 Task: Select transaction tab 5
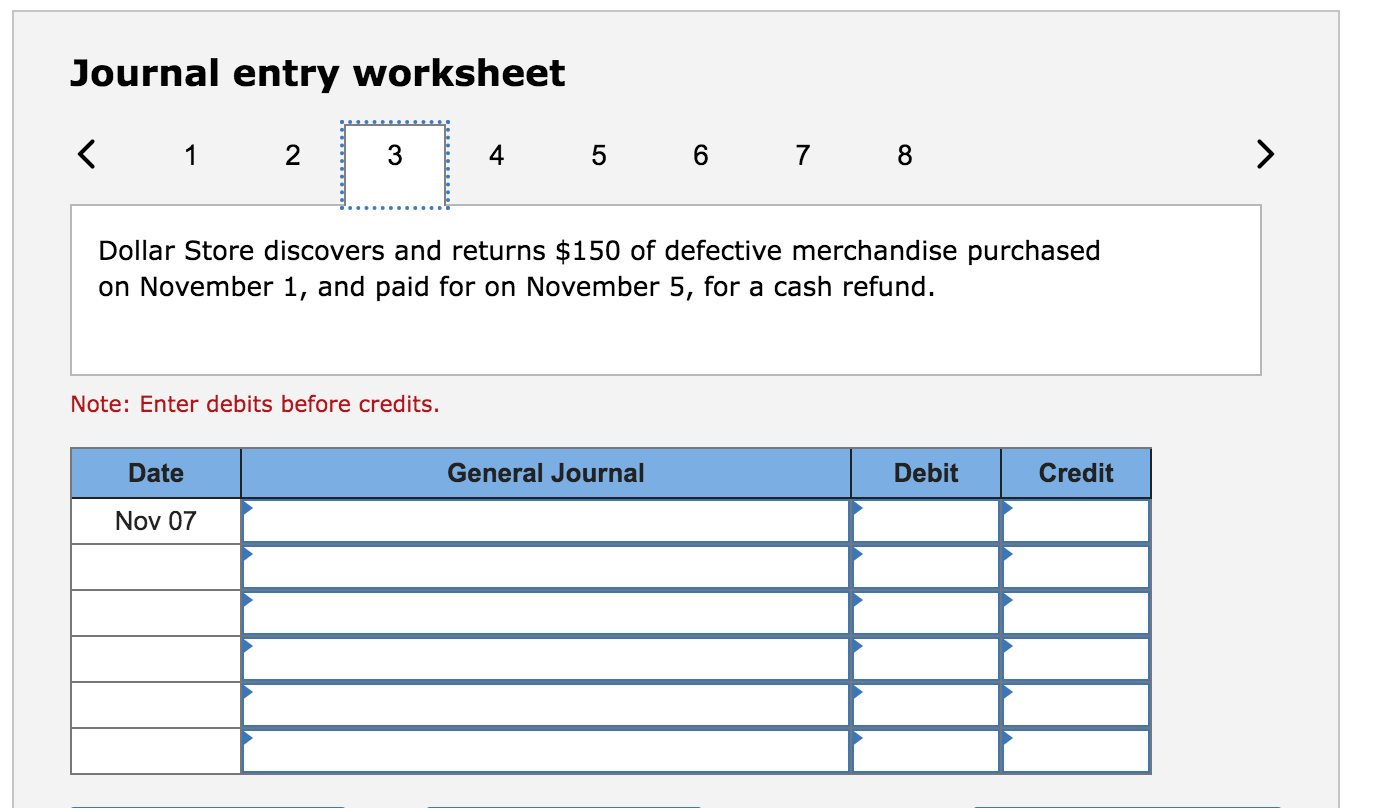click(x=598, y=155)
